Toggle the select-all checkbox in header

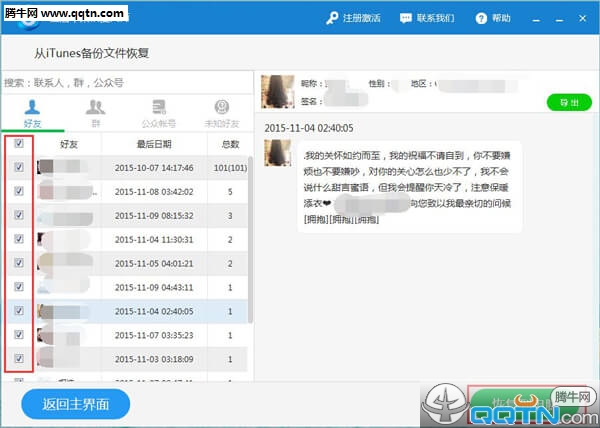pos(18,143)
